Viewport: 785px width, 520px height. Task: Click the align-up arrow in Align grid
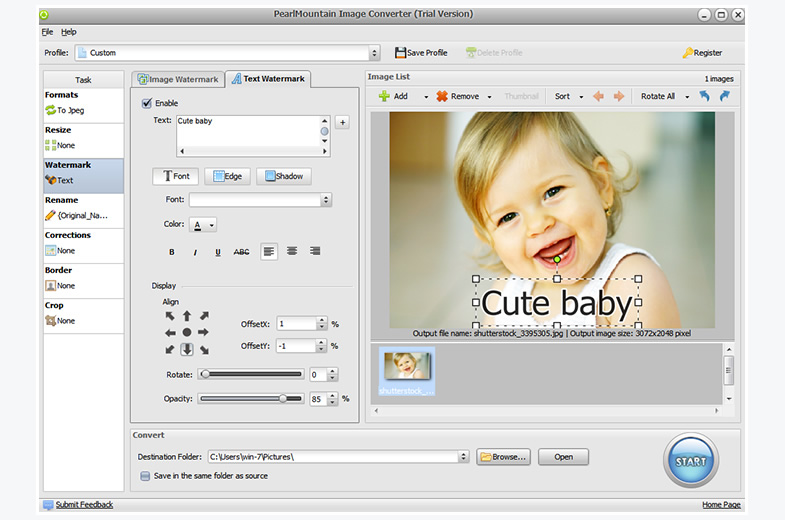[x=186, y=316]
